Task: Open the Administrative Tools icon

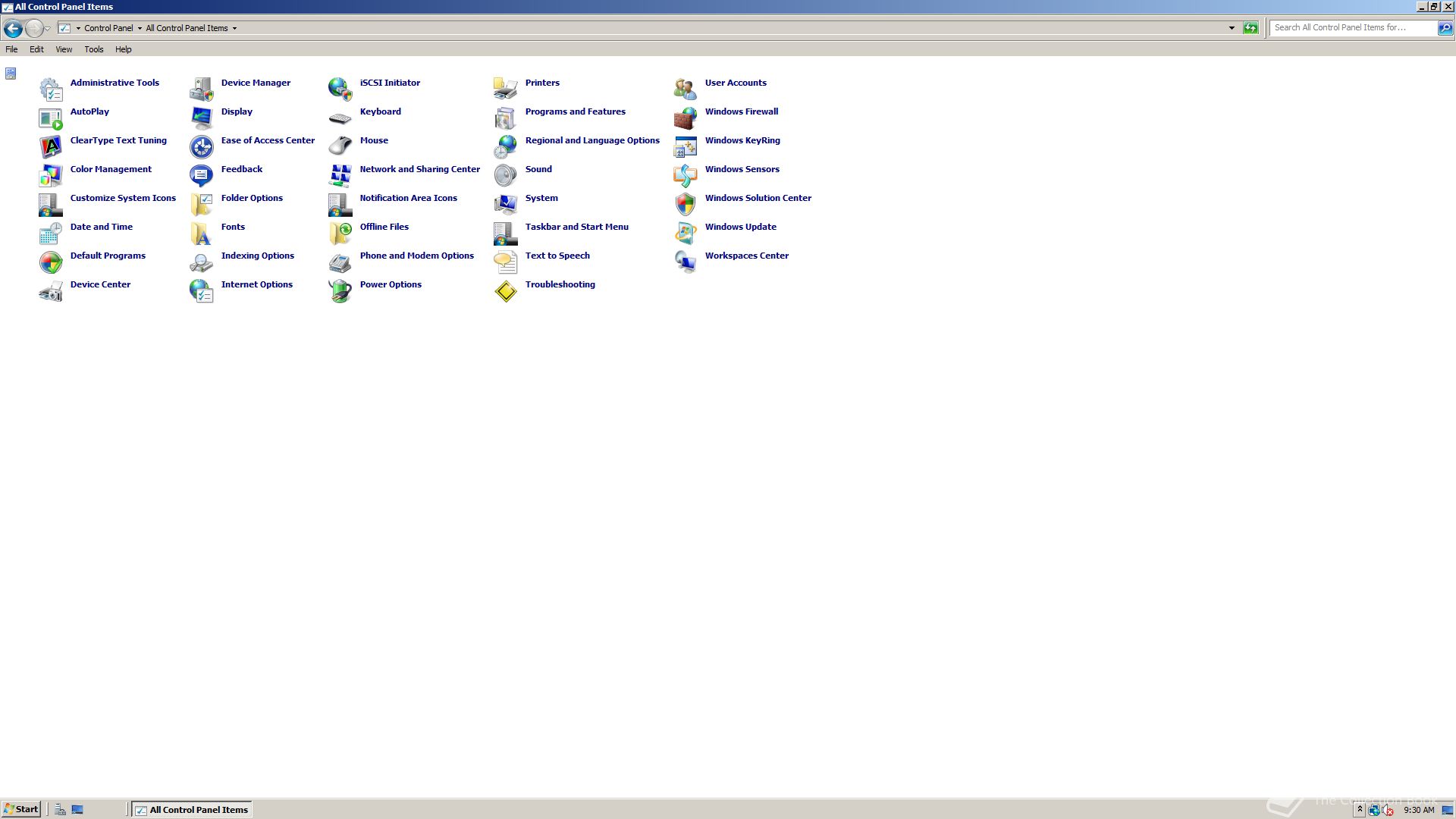Action: pos(51,89)
